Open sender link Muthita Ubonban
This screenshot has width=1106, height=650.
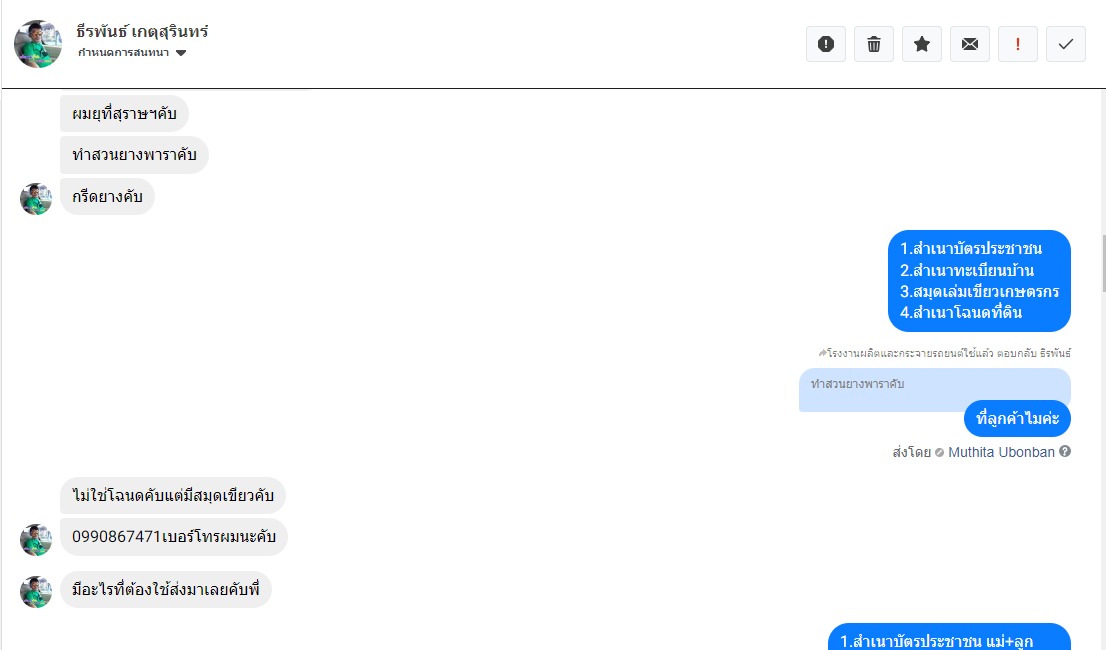point(1001,452)
